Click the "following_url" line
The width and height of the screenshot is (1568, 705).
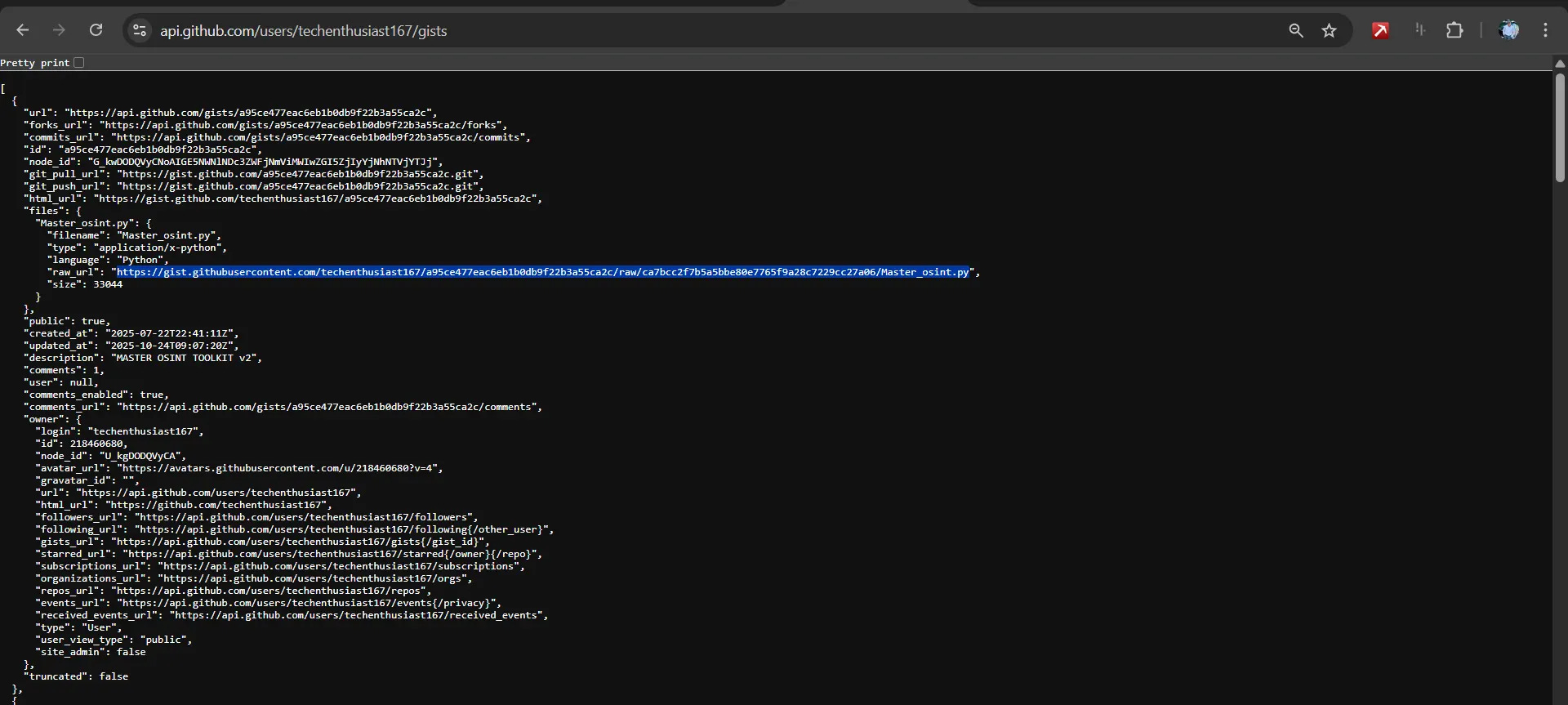coord(295,529)
